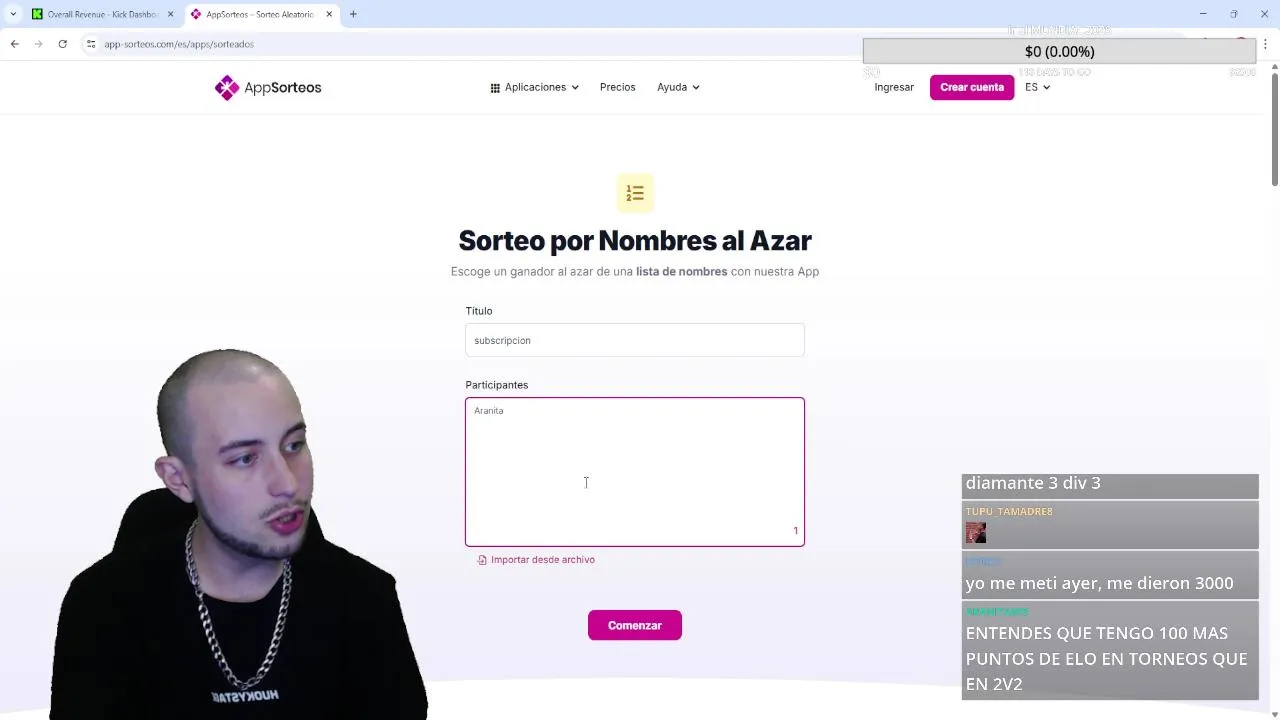The width and height of the screenshot is (1280, 720).
Task: Click the site information icon in address bar
Action: coord(91,44)
